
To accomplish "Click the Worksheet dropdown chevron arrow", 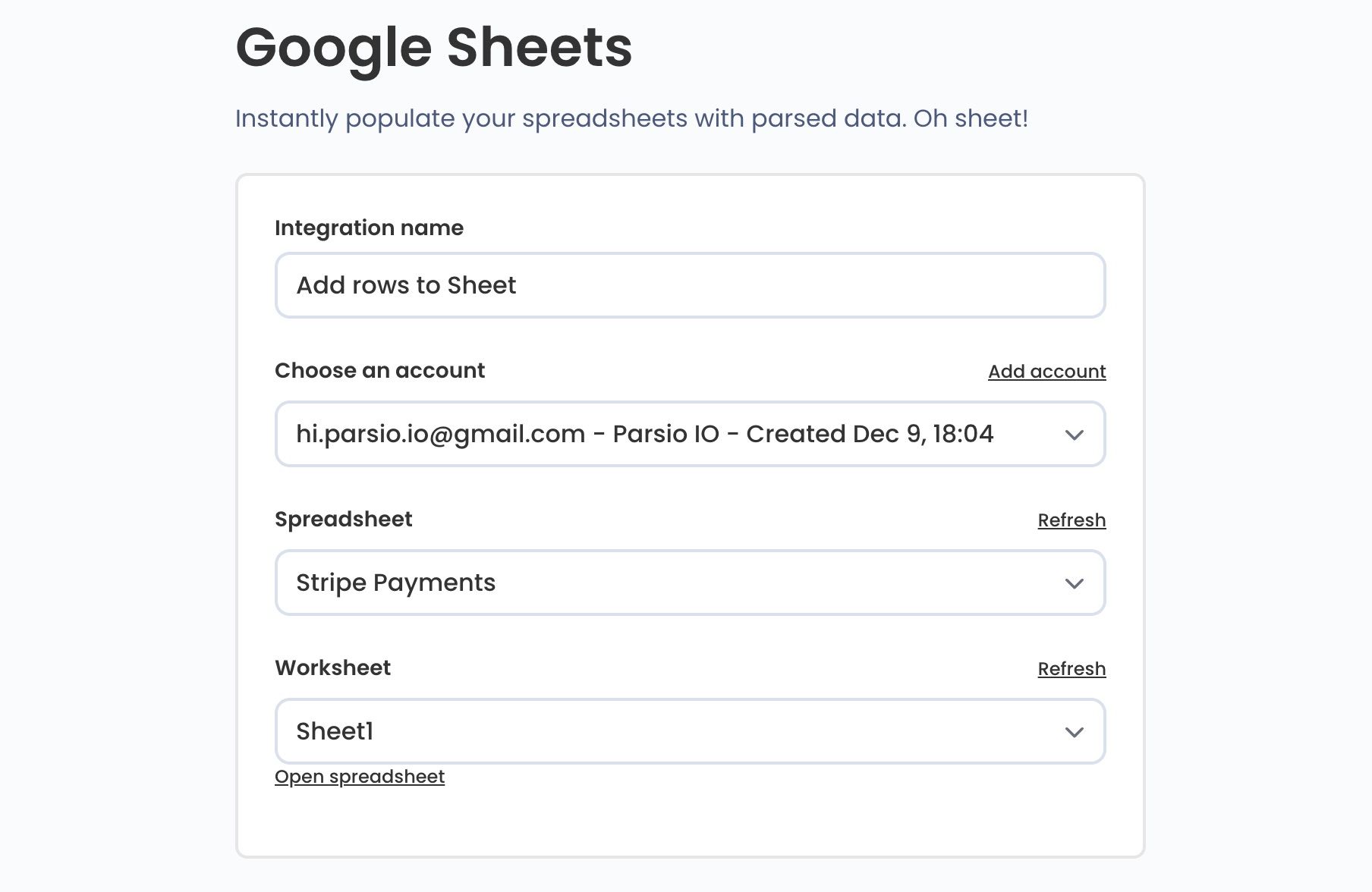I will click(1074, 732).
